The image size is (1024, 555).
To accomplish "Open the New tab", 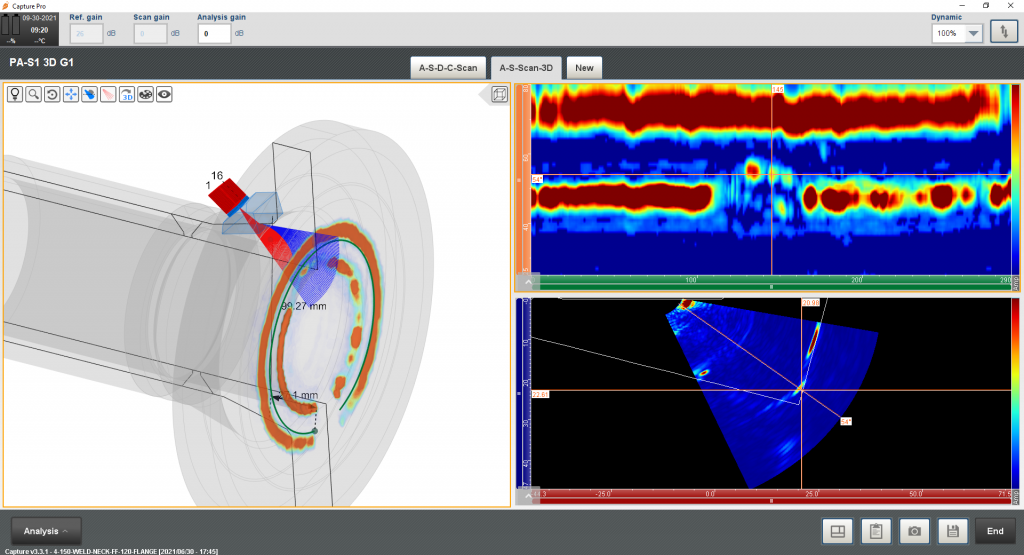I will point(584,68).
